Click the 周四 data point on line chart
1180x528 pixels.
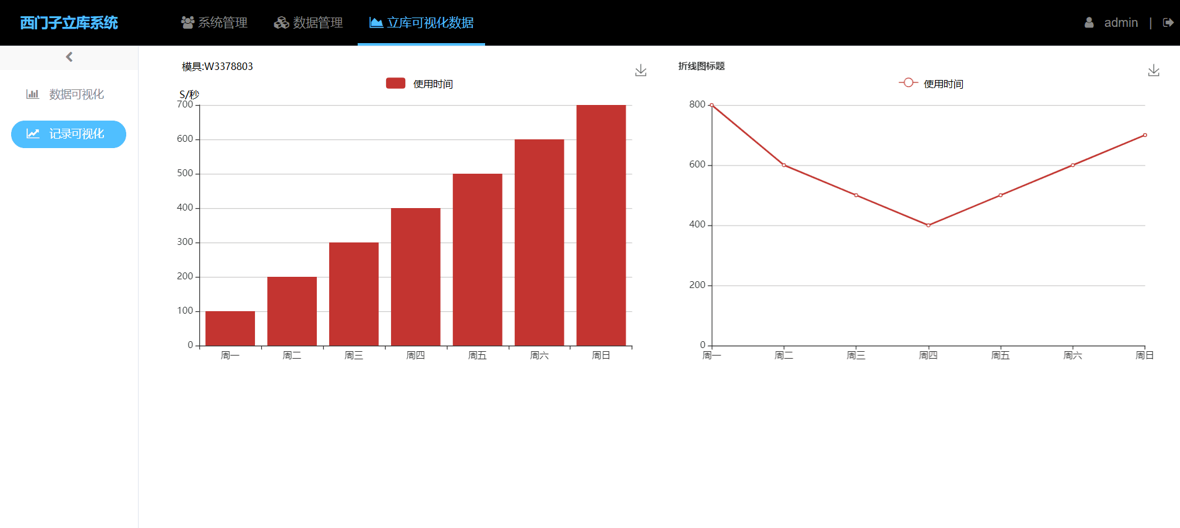[x=928, y=225]
